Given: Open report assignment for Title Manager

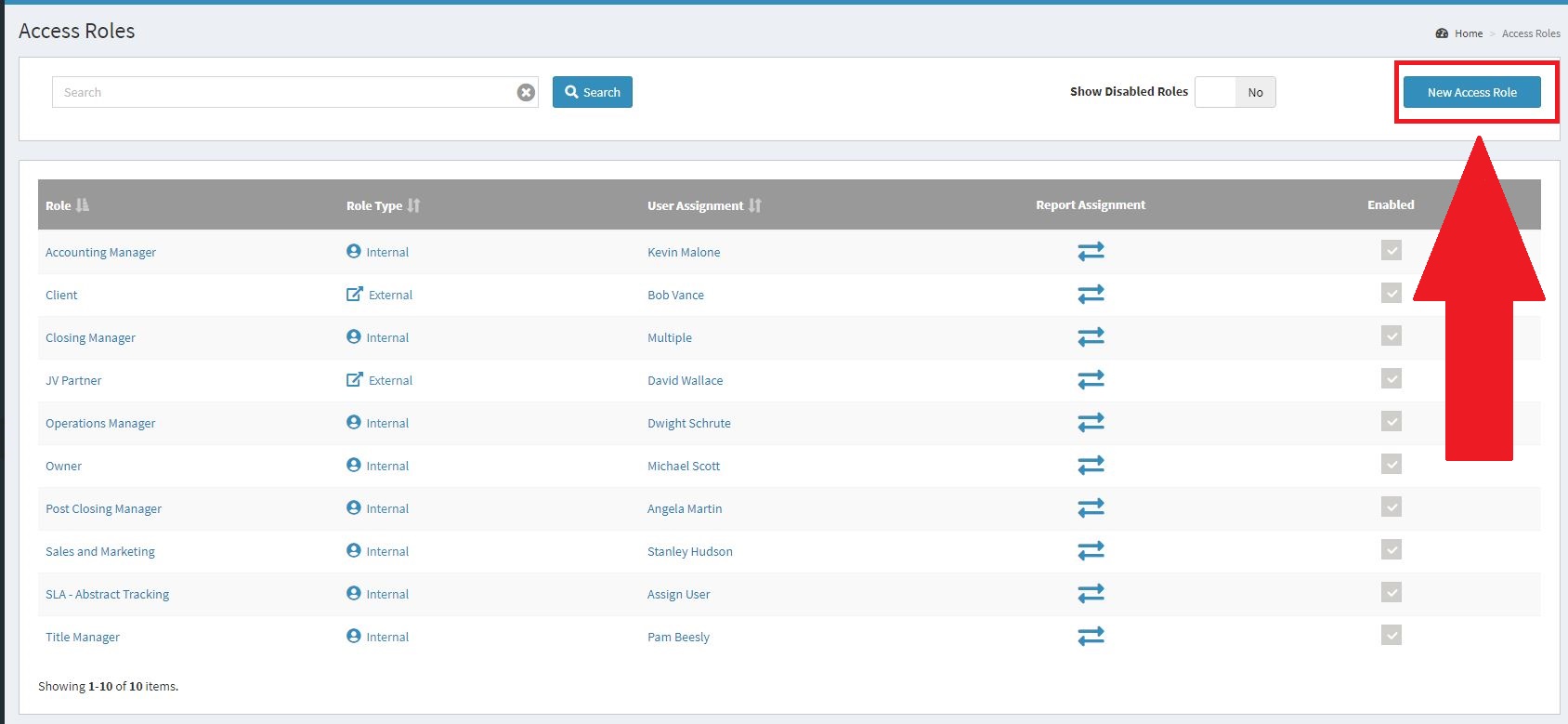Looking at the screenshot, I should click(x=1091, y=637).
